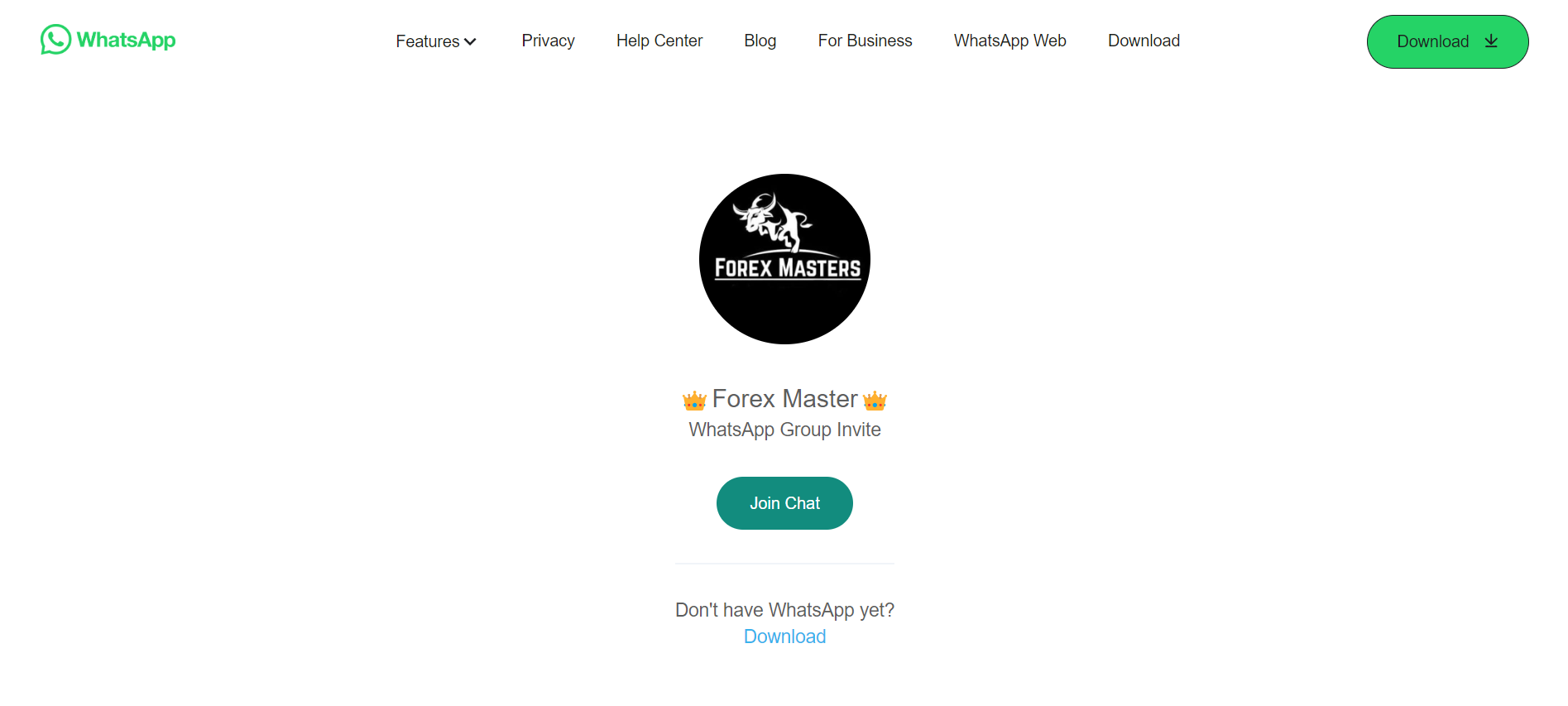
Task: Click the WhatsApp Group Invite text
Action: click(784, 430)
